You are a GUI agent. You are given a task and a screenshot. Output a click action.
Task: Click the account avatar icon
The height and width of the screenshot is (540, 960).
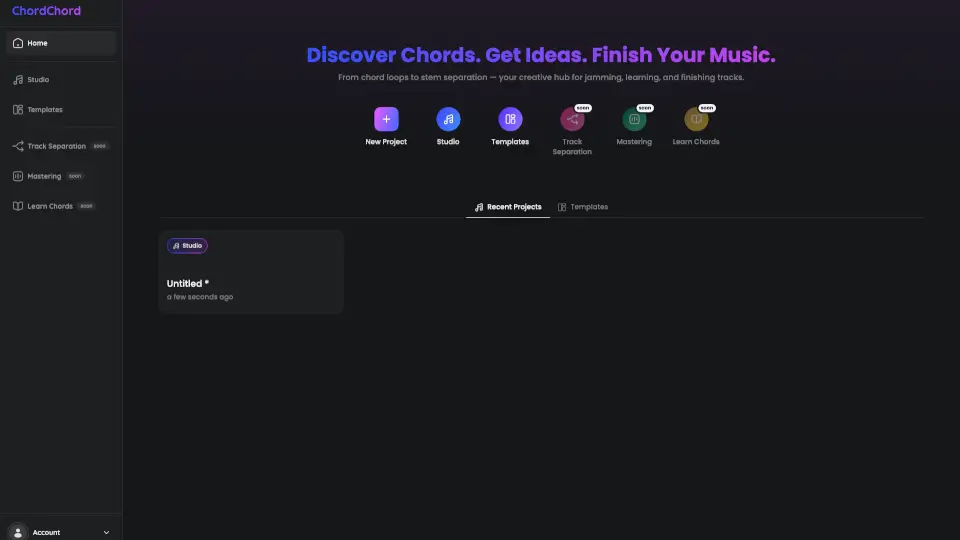pos(18,532)
